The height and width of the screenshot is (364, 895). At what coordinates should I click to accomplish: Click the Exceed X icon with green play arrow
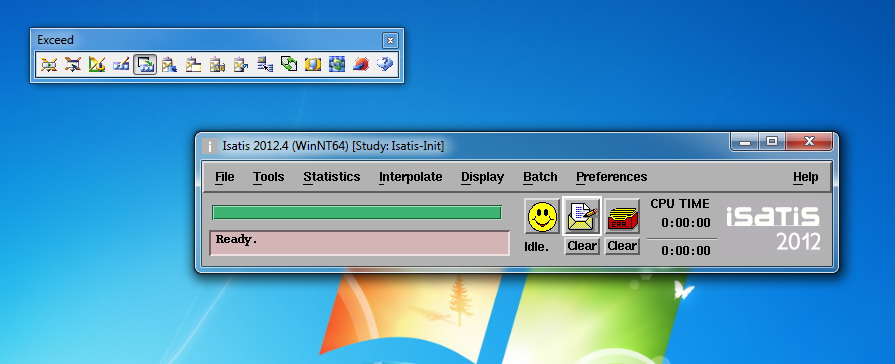coord(49,64)
